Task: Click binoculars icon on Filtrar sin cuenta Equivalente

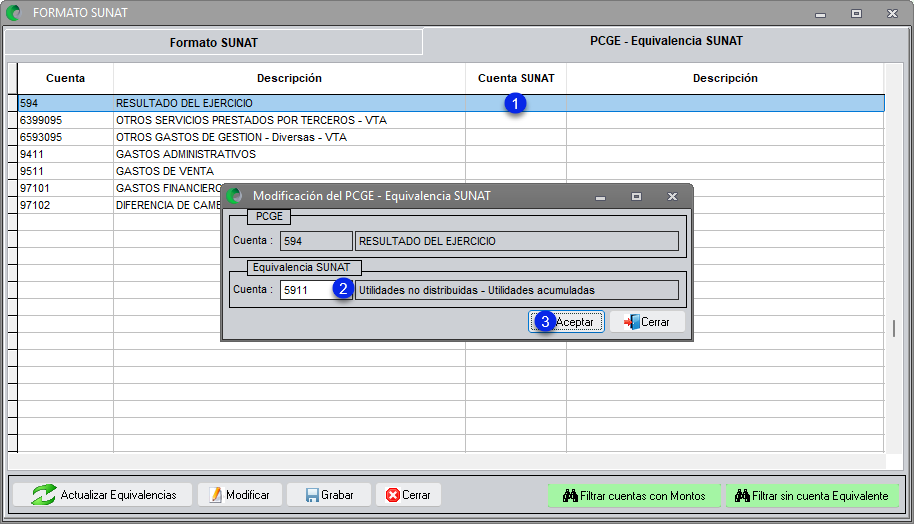Action: point(742,496)
